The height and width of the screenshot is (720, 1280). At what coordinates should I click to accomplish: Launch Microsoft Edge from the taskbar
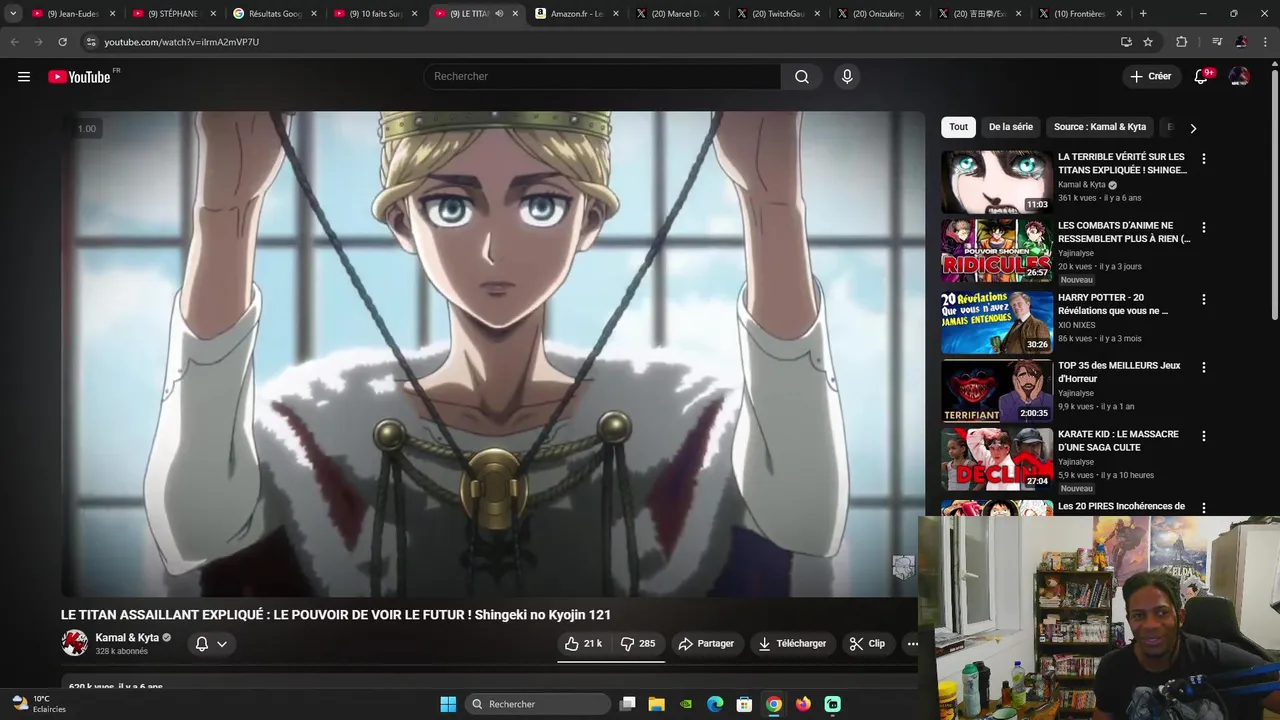(715, 704)
